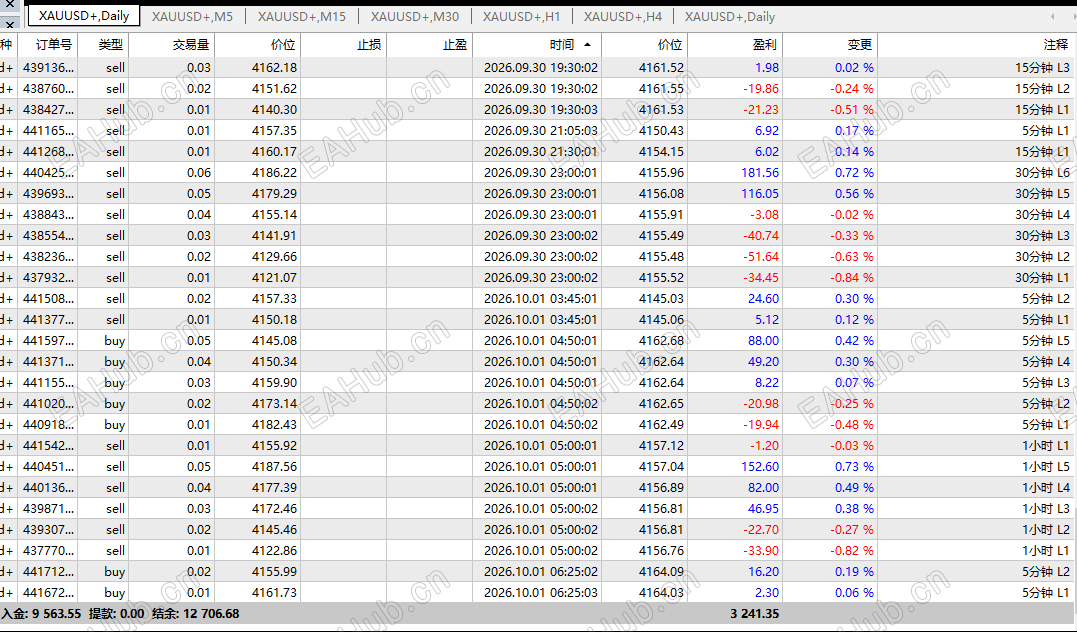The height and width of the screenshot is (632, 1077).
Task: Click the change value -0.84 %
Action: point(852,278)
